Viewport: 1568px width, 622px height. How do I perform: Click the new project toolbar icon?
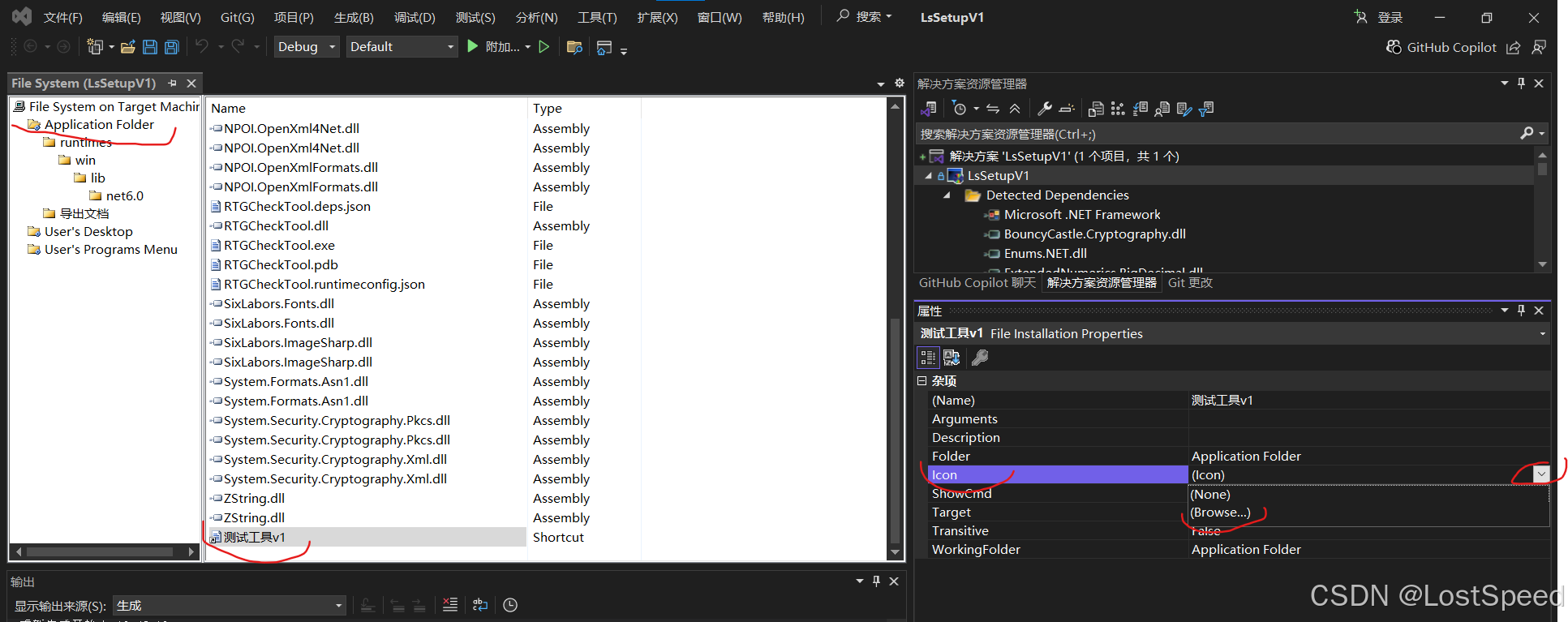(95, 47)
